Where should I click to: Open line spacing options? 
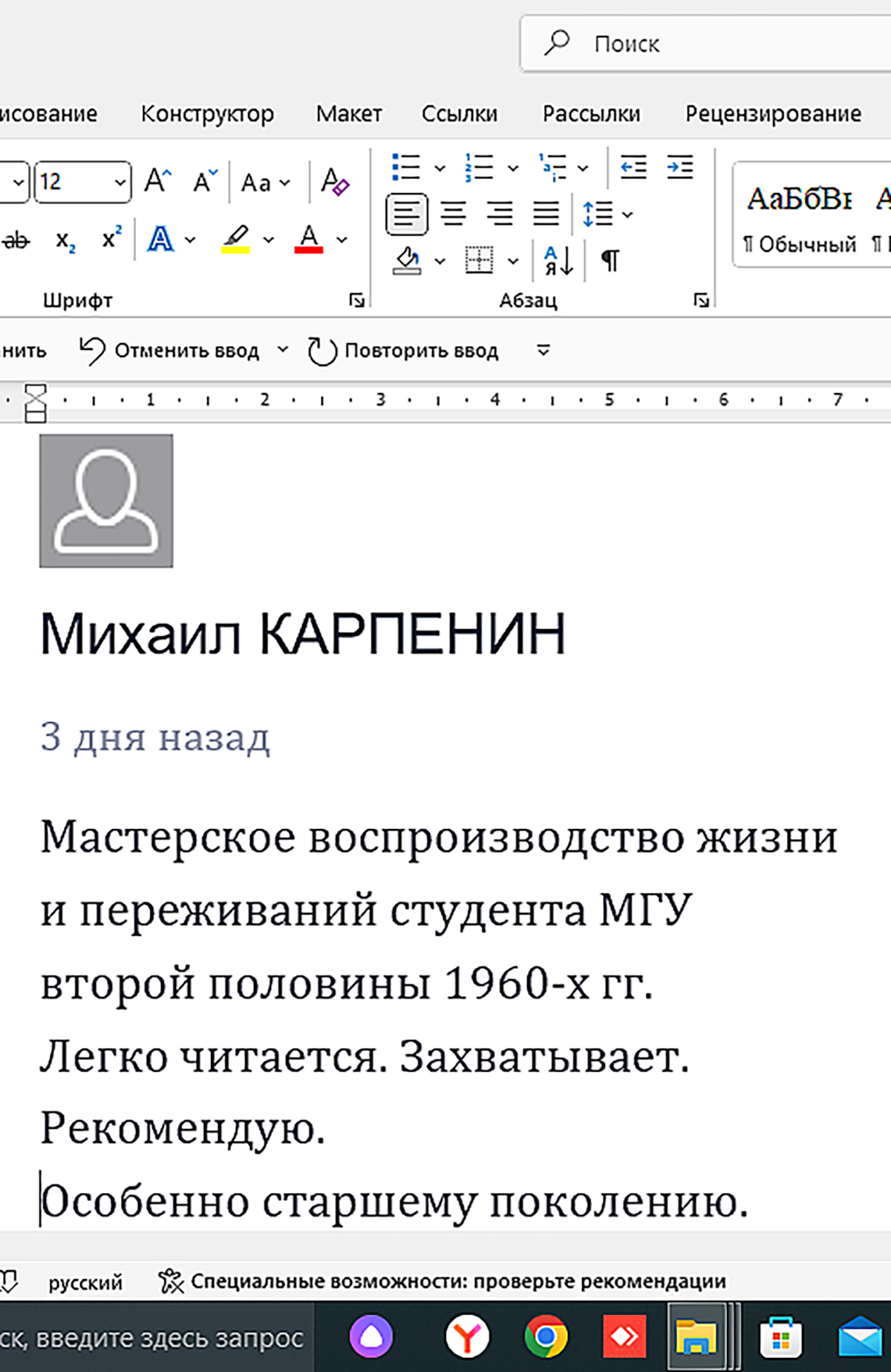pyautogui.click(x=607, y=215)
